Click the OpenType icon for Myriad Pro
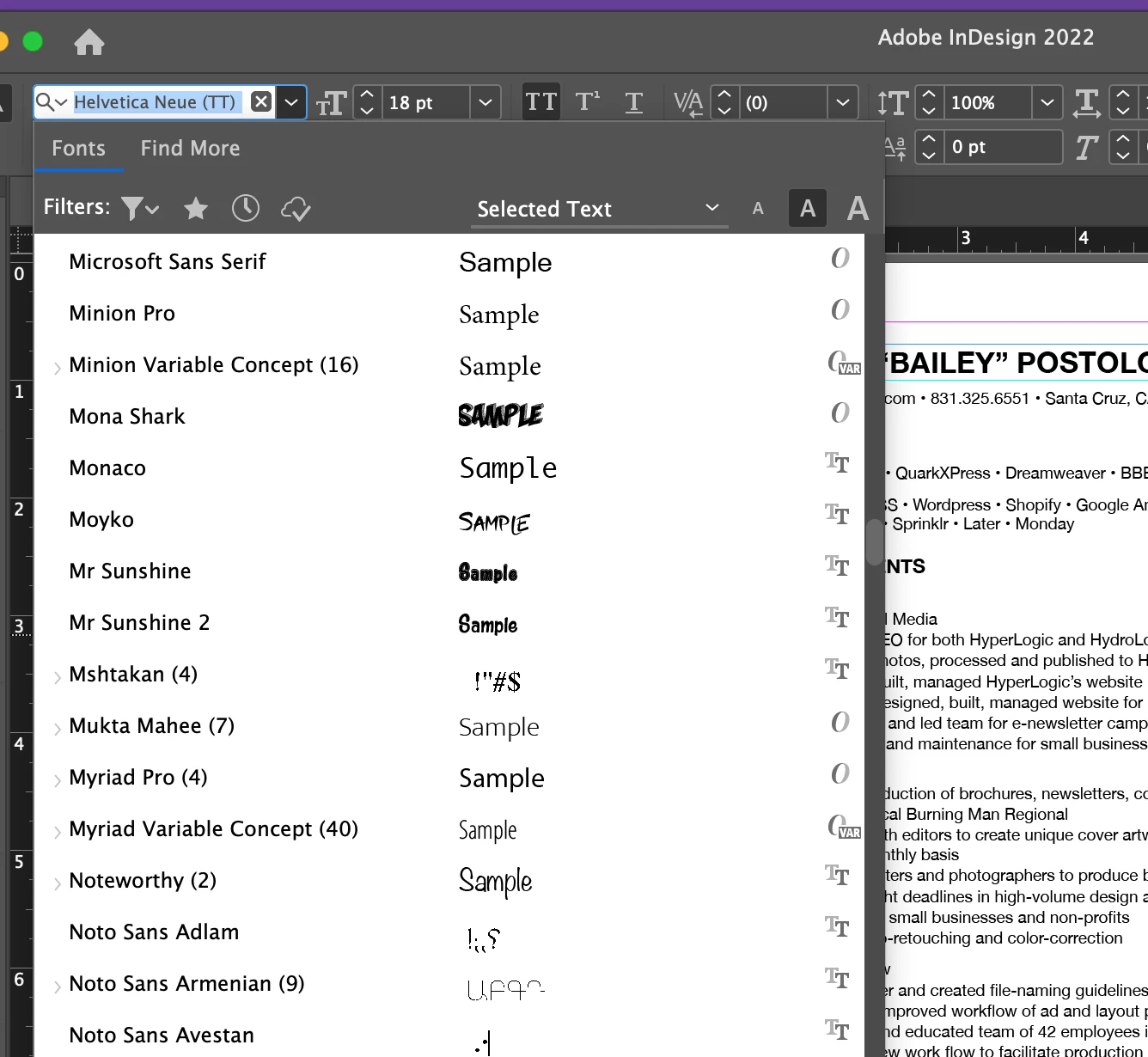Image resolution: width=1148 pixels, height=1057 pixels. pyautogui.click(x=840, y=773)
